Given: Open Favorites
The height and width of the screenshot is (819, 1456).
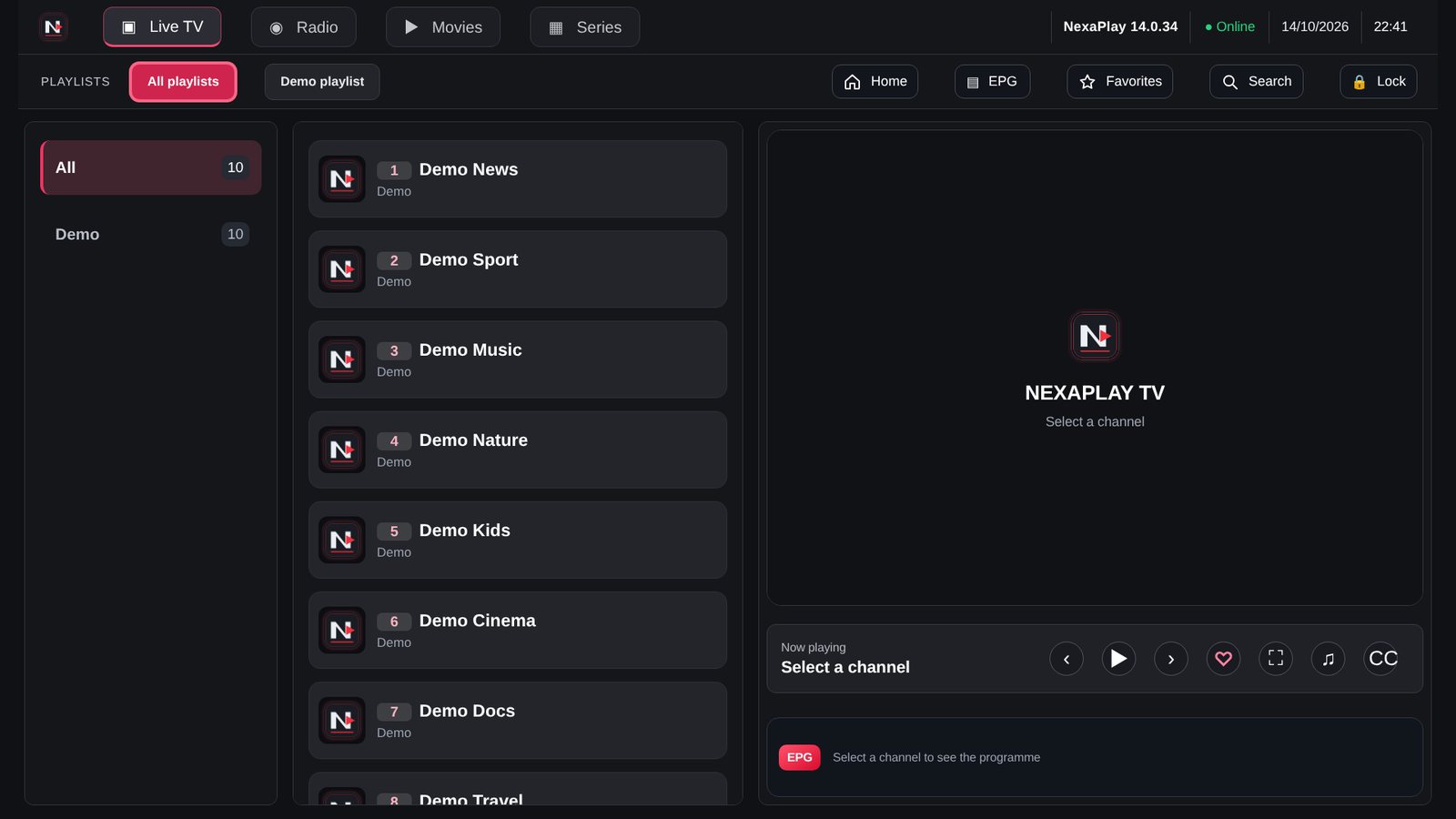Looking at the screenshot, I should [x=1119, y=82].
